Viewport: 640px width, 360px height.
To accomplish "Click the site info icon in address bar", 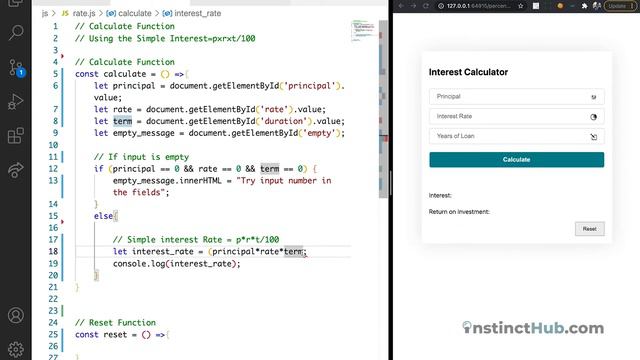I will click(441, 6).
